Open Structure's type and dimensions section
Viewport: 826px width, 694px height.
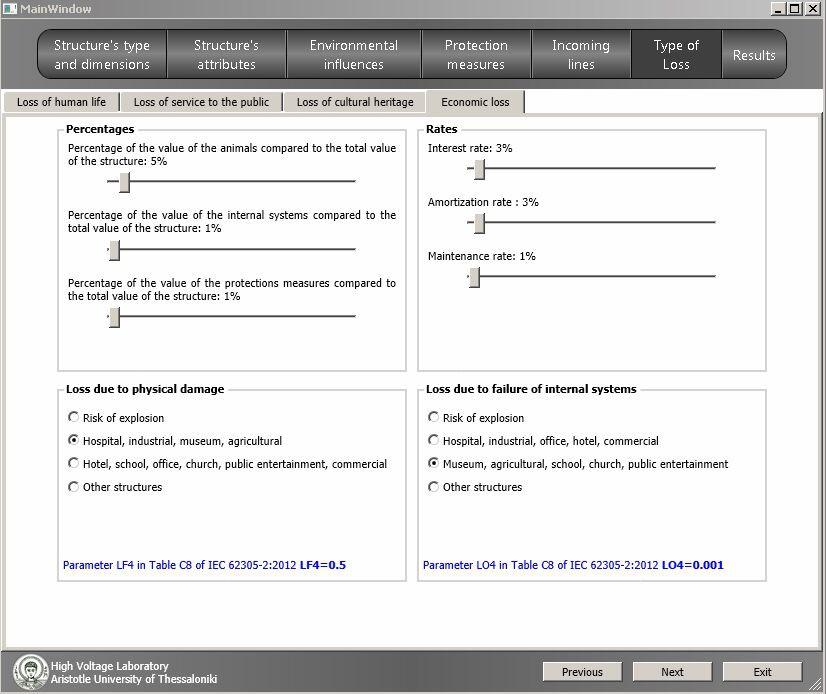102,54
